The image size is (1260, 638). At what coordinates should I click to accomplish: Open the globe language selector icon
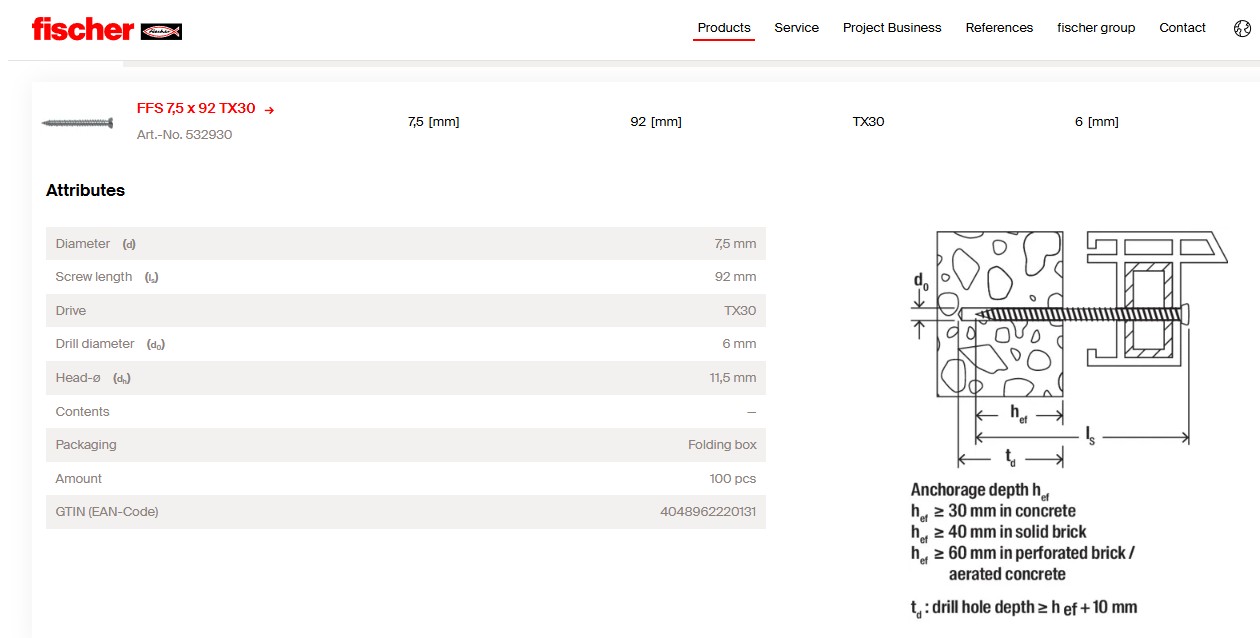tap(1242, 28)
